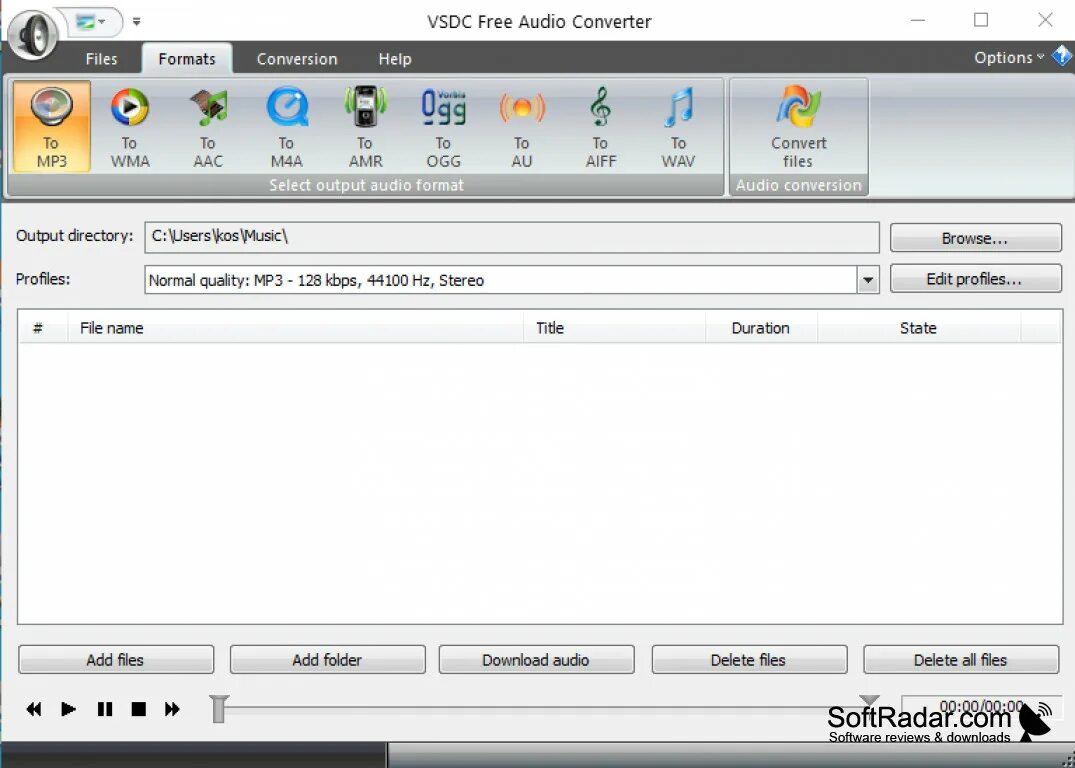
Task: Start conversion with Convert files icon
Action: click(x=799, y=126)
